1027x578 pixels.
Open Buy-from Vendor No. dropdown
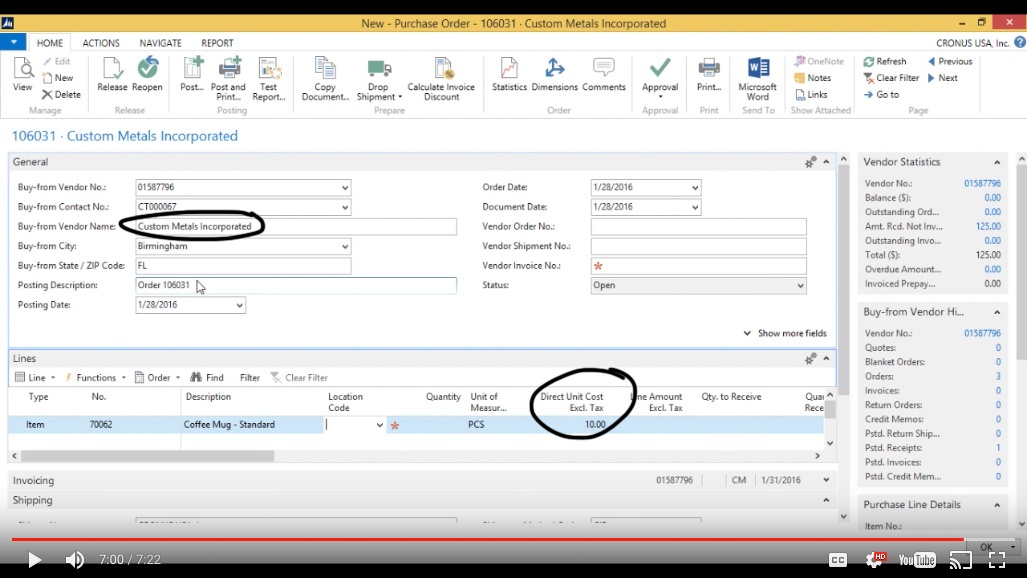pos(345,187)
